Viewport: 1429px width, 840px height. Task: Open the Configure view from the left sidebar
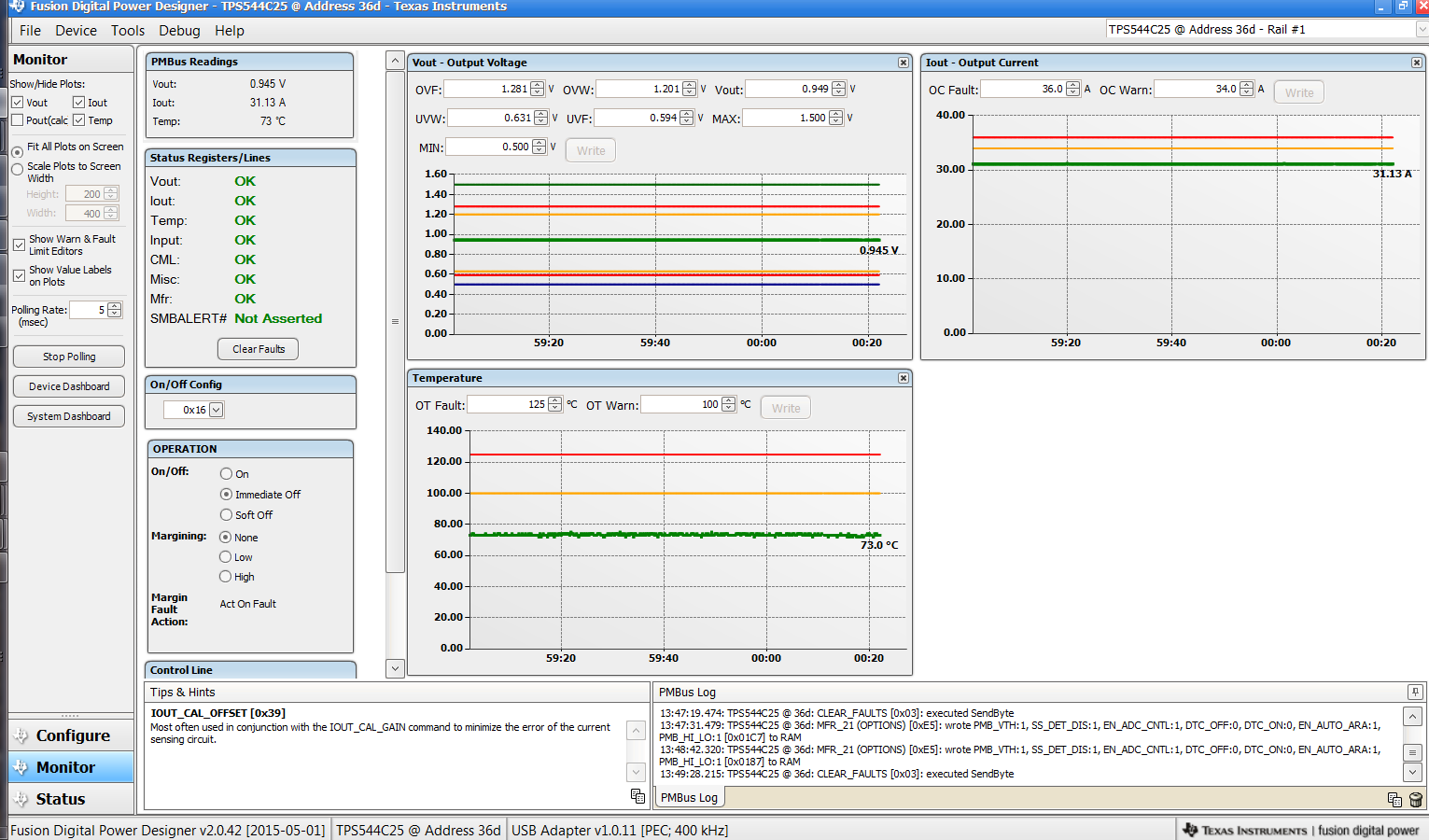[71, 735]
